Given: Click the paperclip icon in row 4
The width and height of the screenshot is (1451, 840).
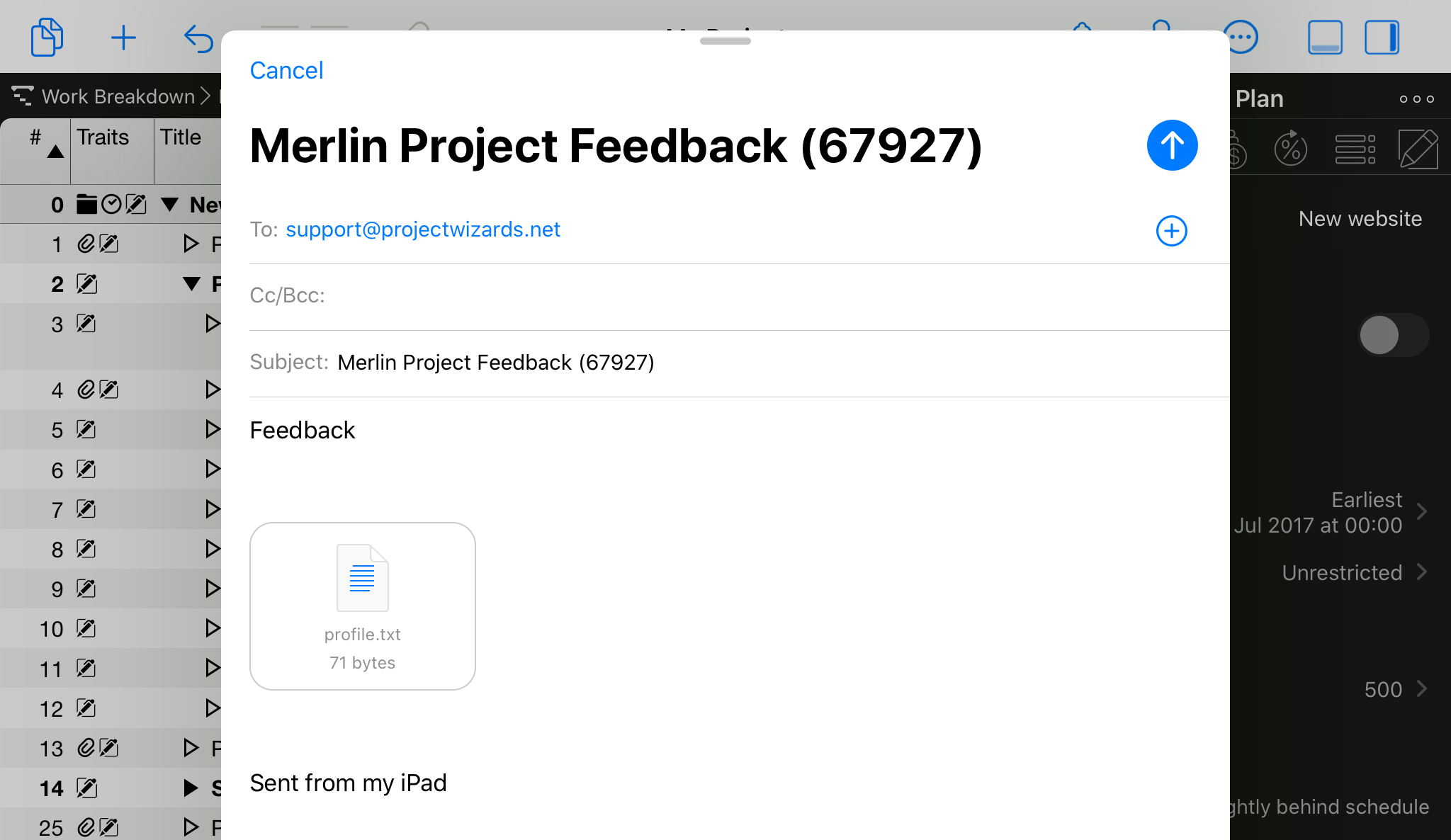Looking at the screenshot, I should coord(86,389).
